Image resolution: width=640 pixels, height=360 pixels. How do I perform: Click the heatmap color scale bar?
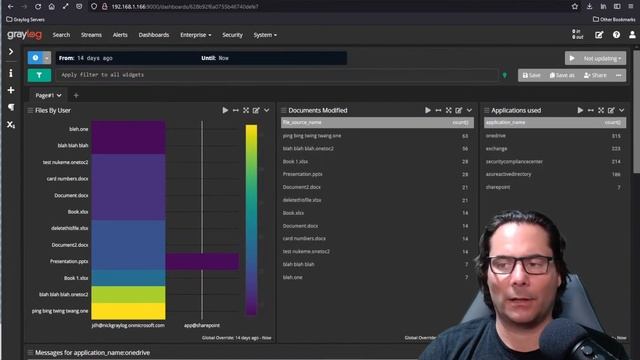click(251, 220)
